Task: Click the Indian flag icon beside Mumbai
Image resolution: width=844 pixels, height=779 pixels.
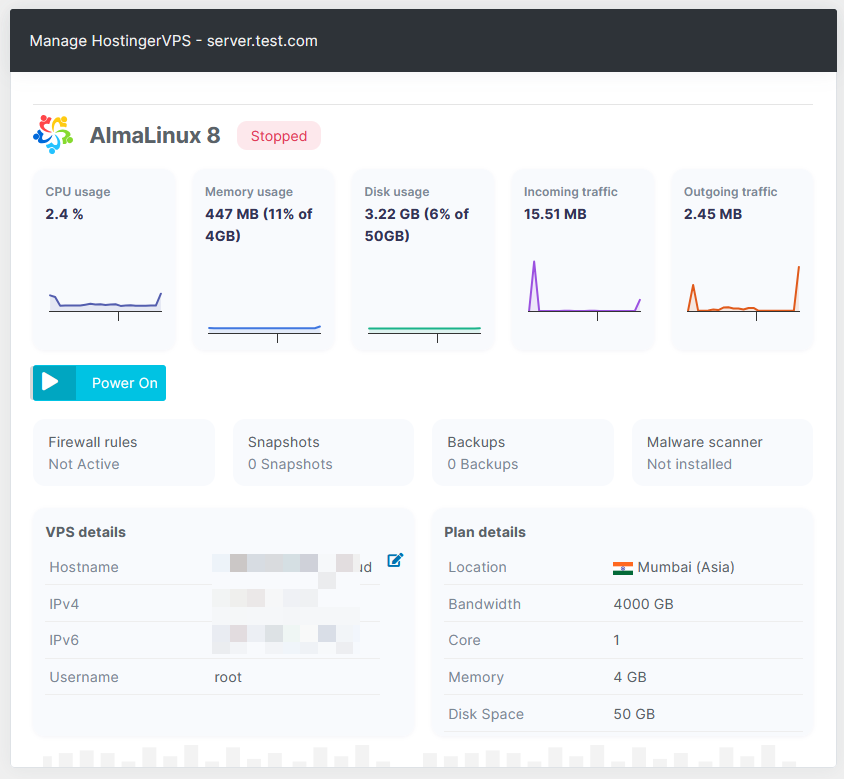Action: [623, 567]
